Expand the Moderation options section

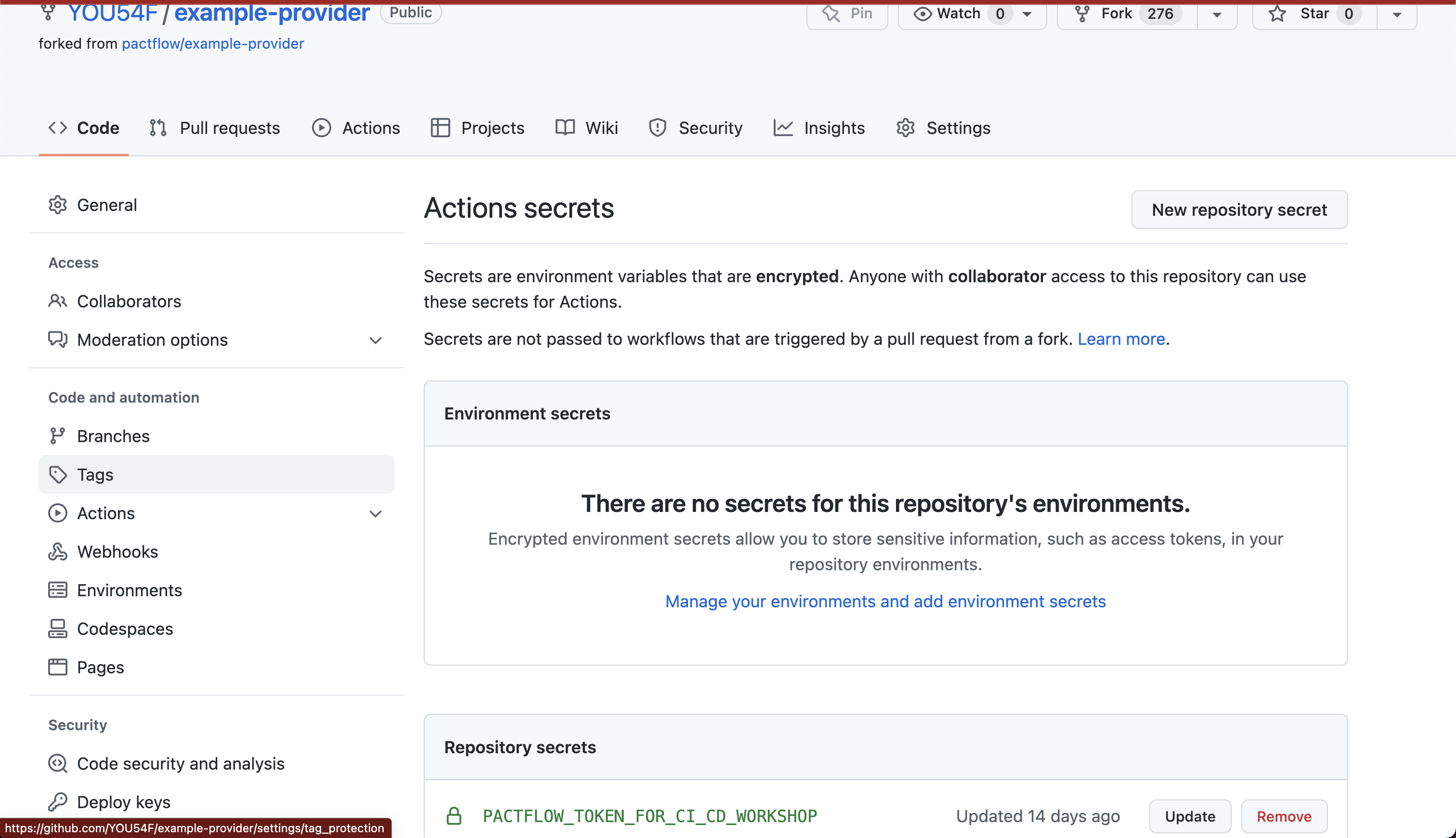click(x=375, y=340)
